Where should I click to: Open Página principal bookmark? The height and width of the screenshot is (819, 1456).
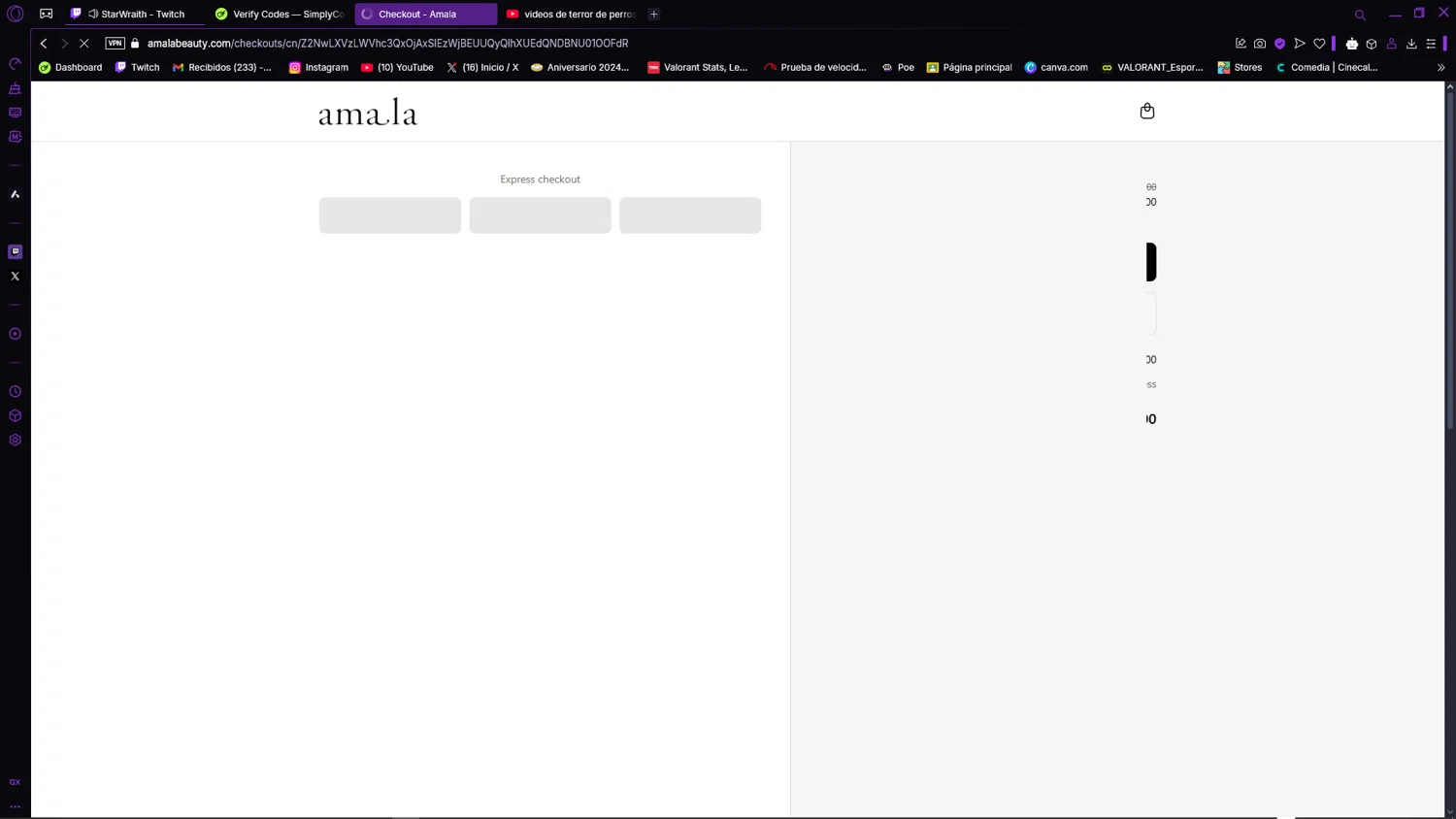(x=969, y=67)
